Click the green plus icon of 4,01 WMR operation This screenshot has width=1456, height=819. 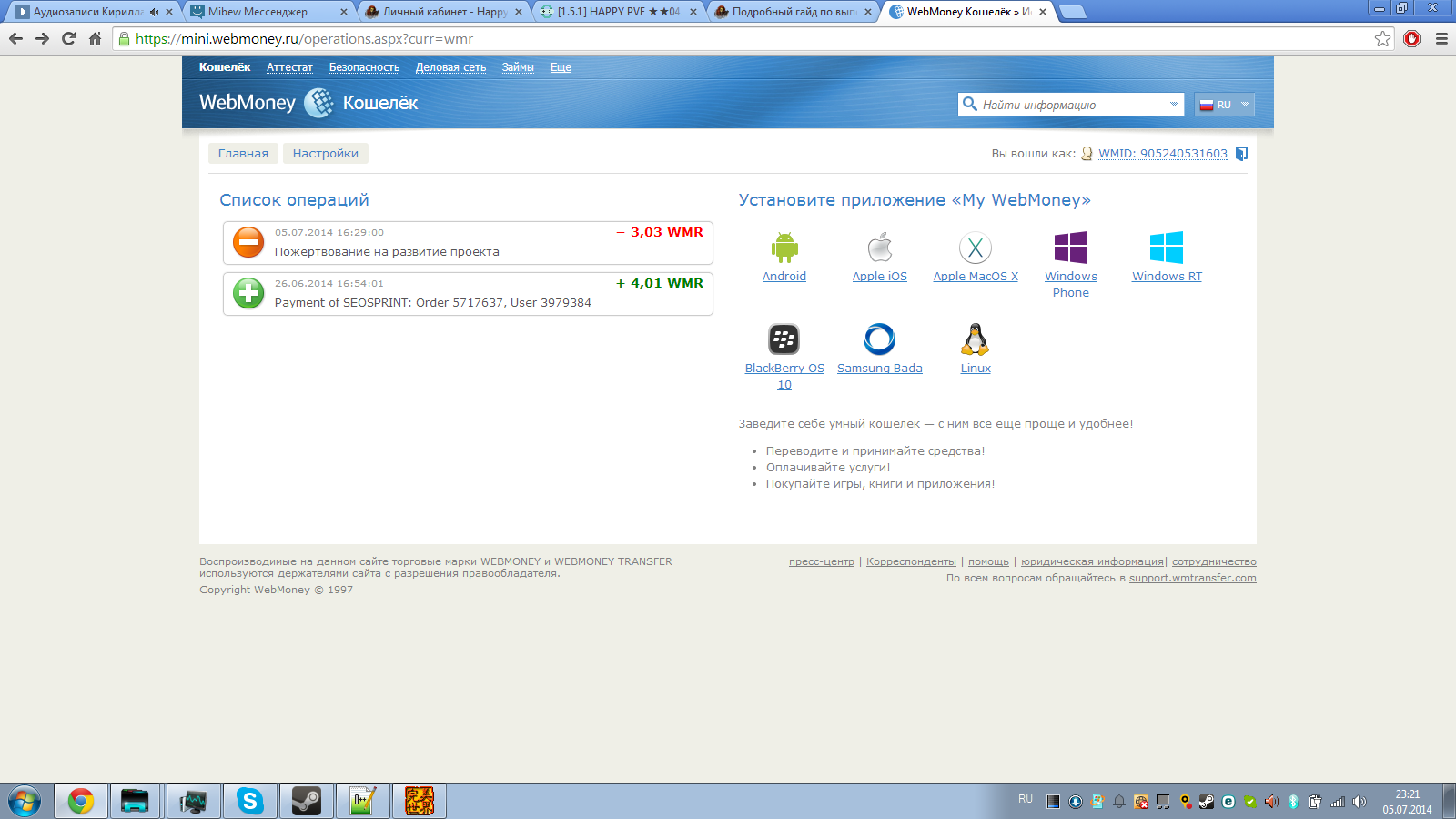click(x=248, y=293)
